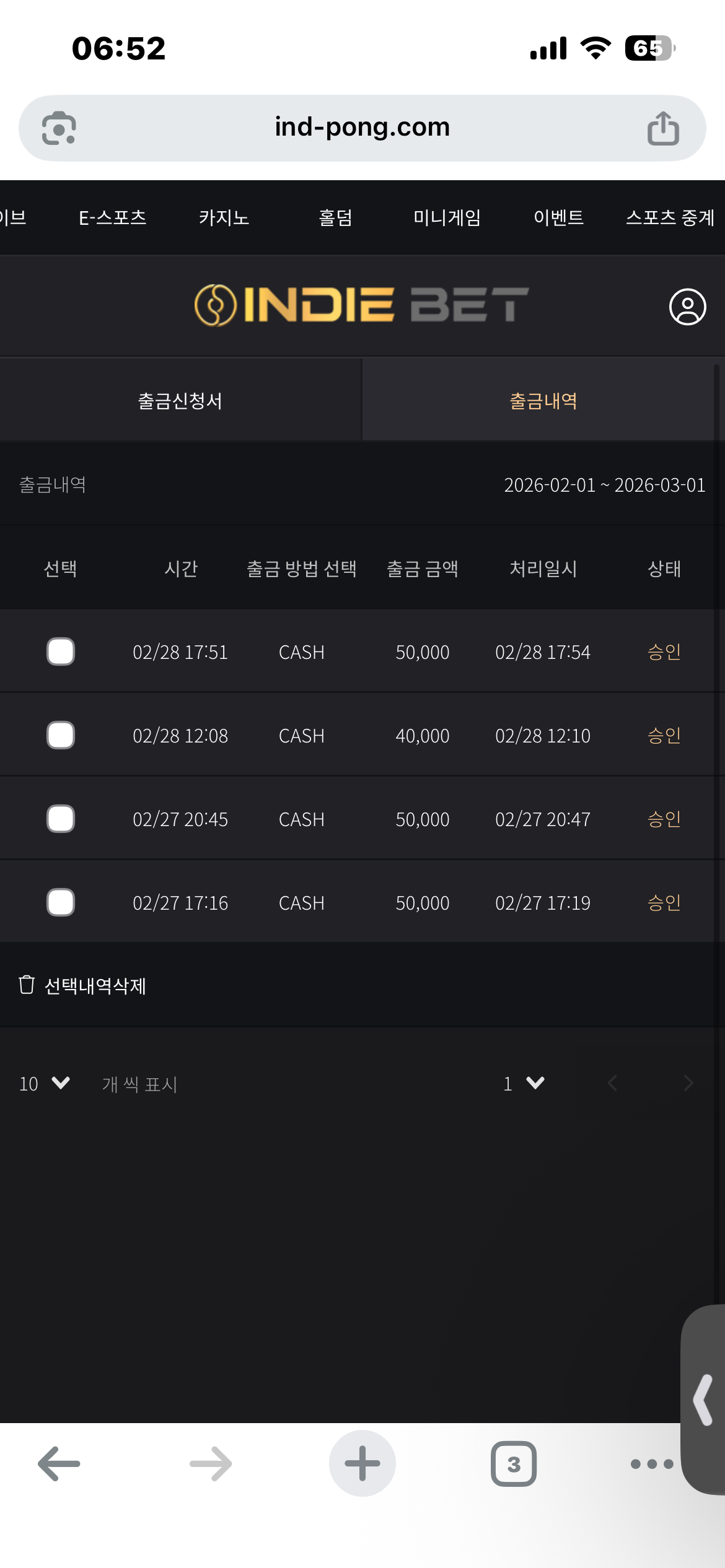Tap the page reader icon in address bar
This screenshot has width=725, height=1568.
[59, 128]
